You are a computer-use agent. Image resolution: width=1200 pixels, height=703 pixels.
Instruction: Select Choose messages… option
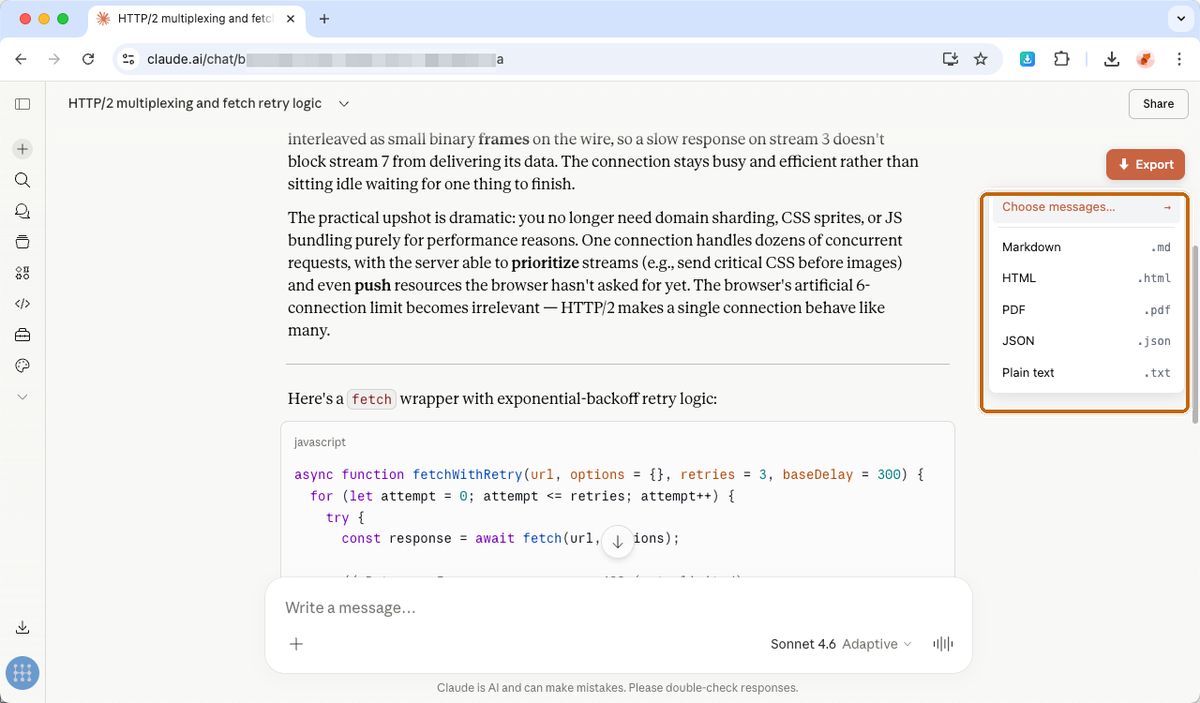pos(1085,207)
